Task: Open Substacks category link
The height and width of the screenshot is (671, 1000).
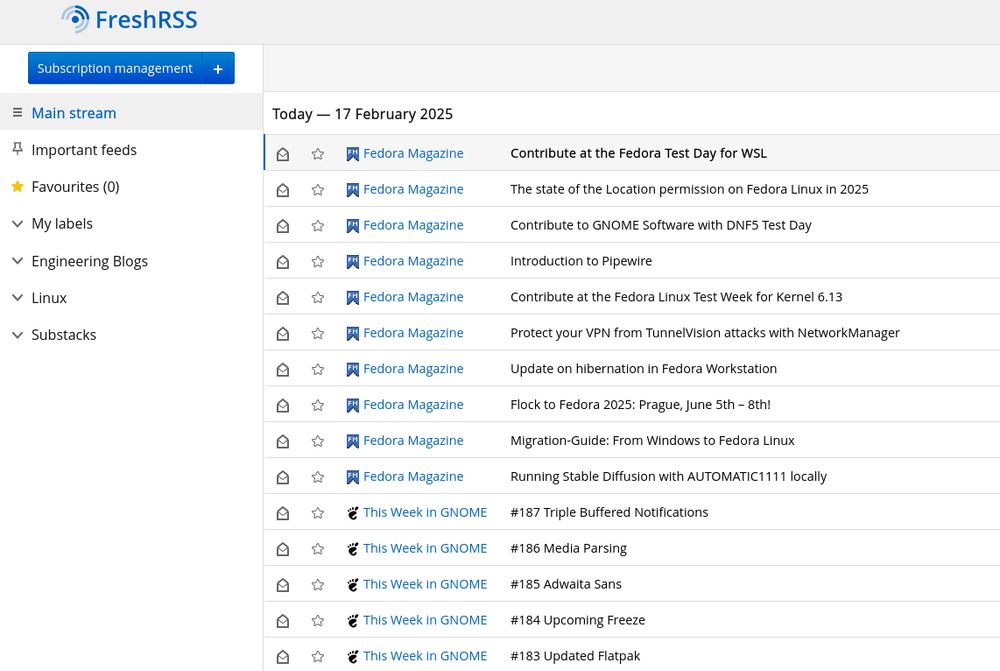Action: (x=64, y=335)
